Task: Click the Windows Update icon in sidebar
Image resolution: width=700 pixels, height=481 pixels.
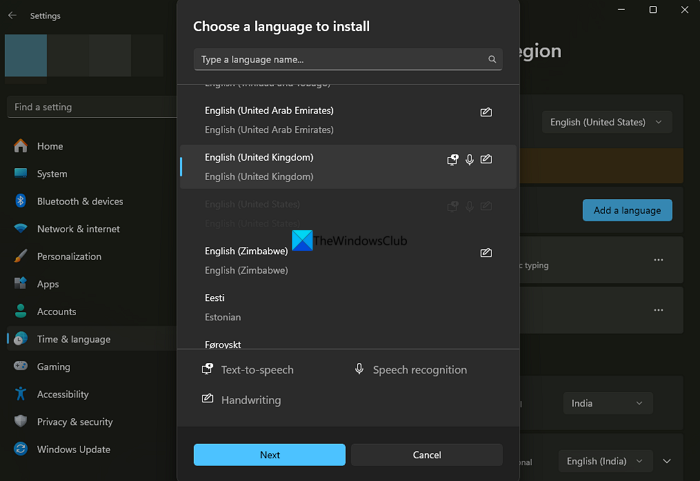Action: (x=20, y=449)
